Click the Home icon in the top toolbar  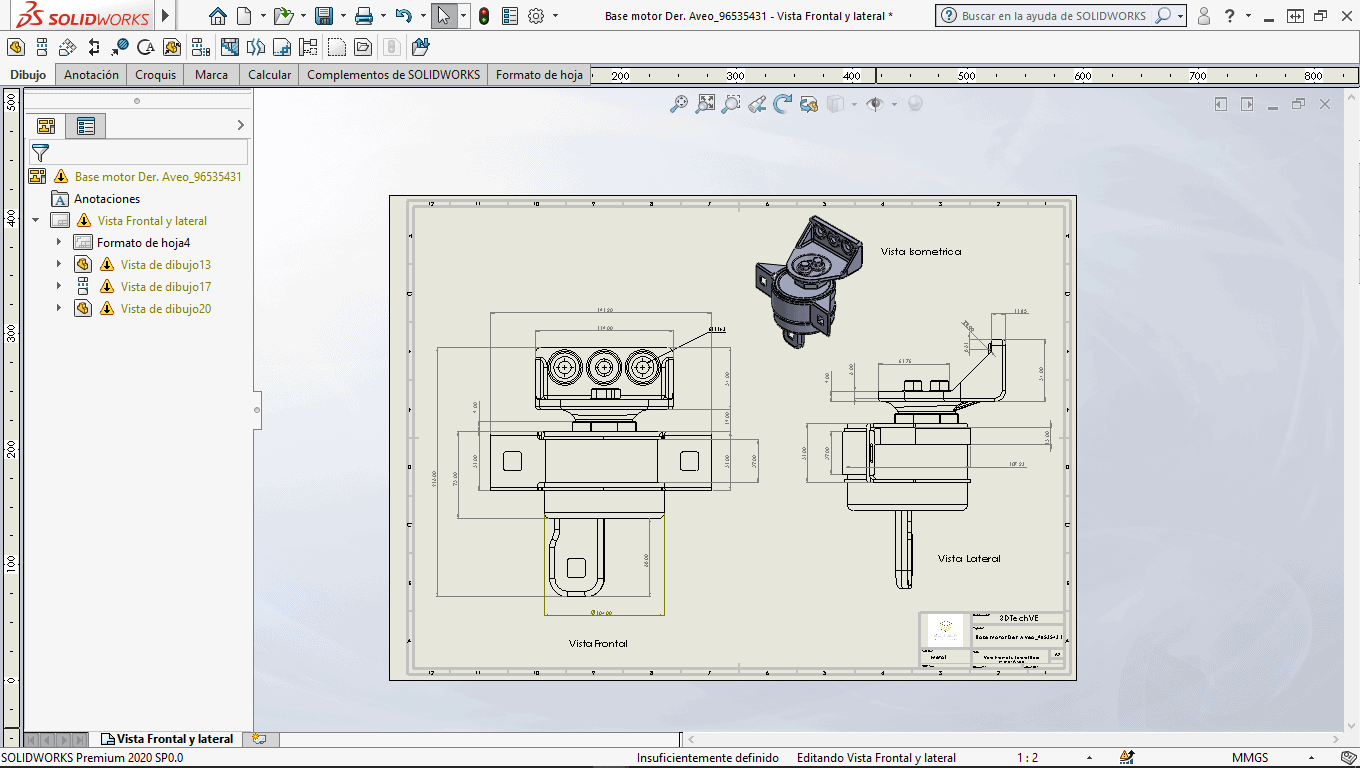pos(217,16)
